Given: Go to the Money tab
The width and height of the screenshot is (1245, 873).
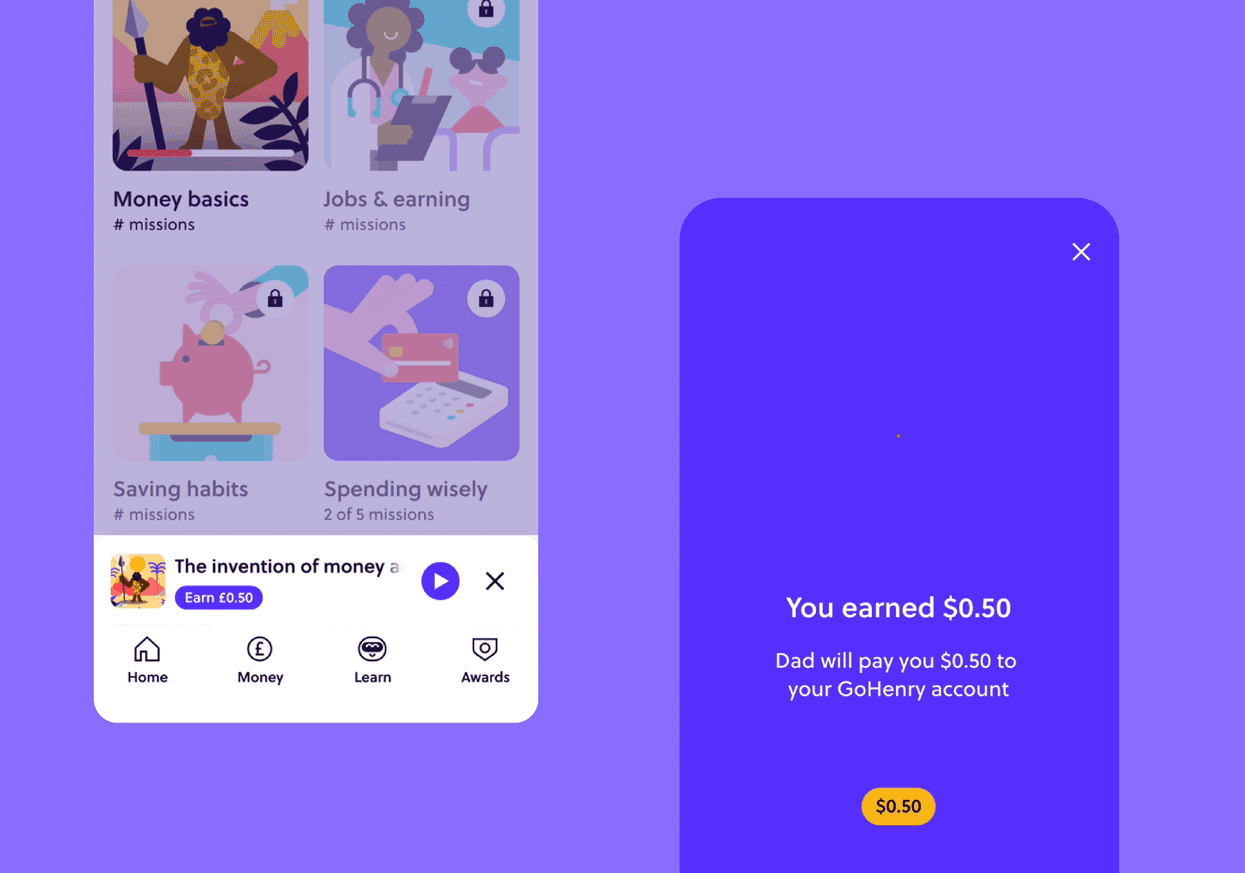Looking at the screenshot, I should [260, 661].
